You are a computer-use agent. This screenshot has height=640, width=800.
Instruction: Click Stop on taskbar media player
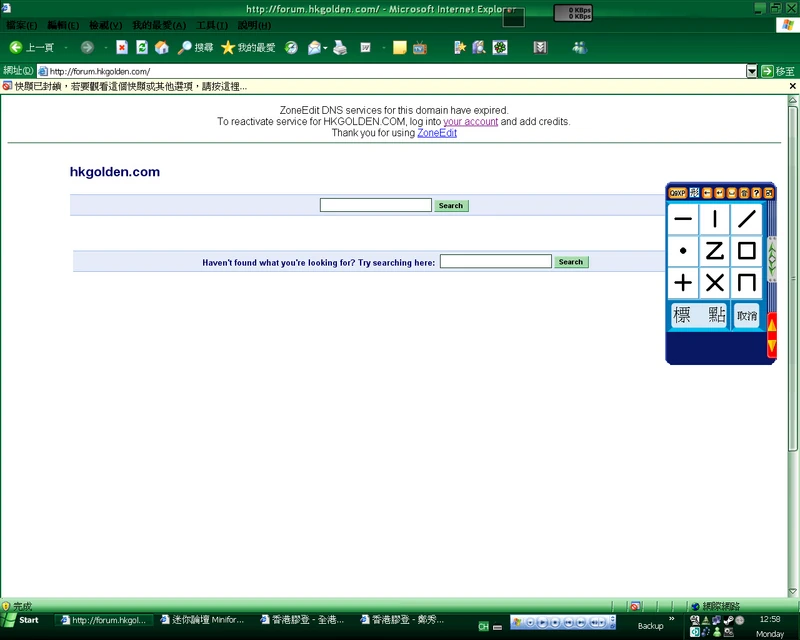point(555,622)
